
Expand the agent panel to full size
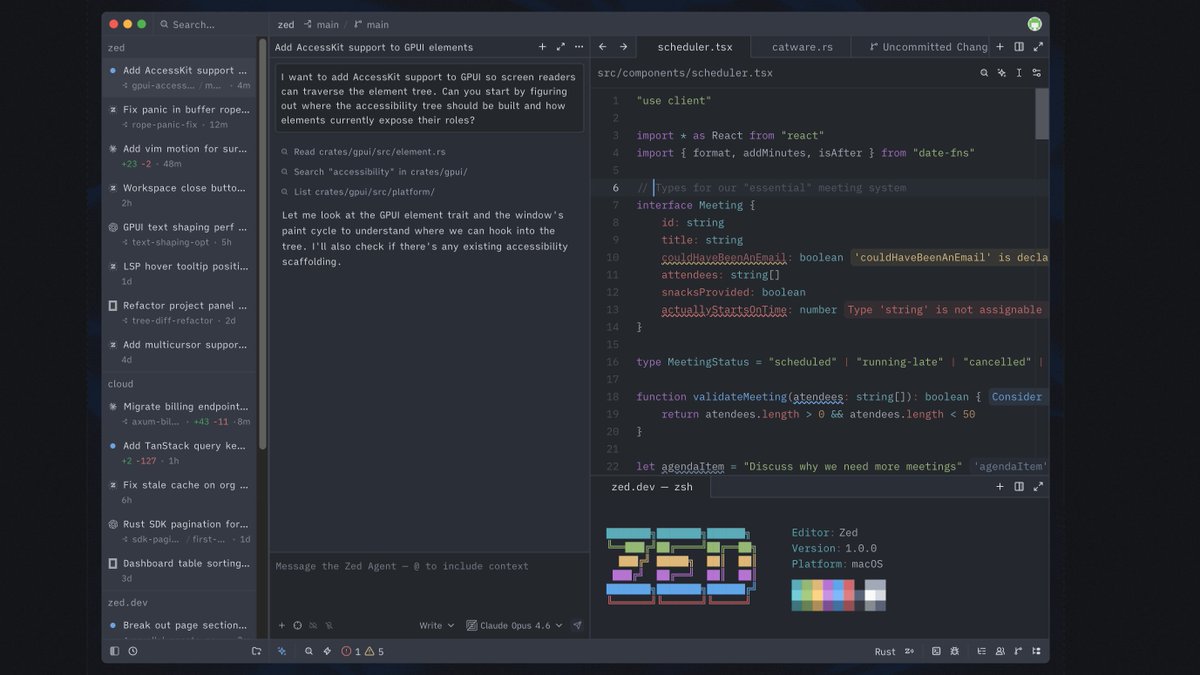pos(561,47)
